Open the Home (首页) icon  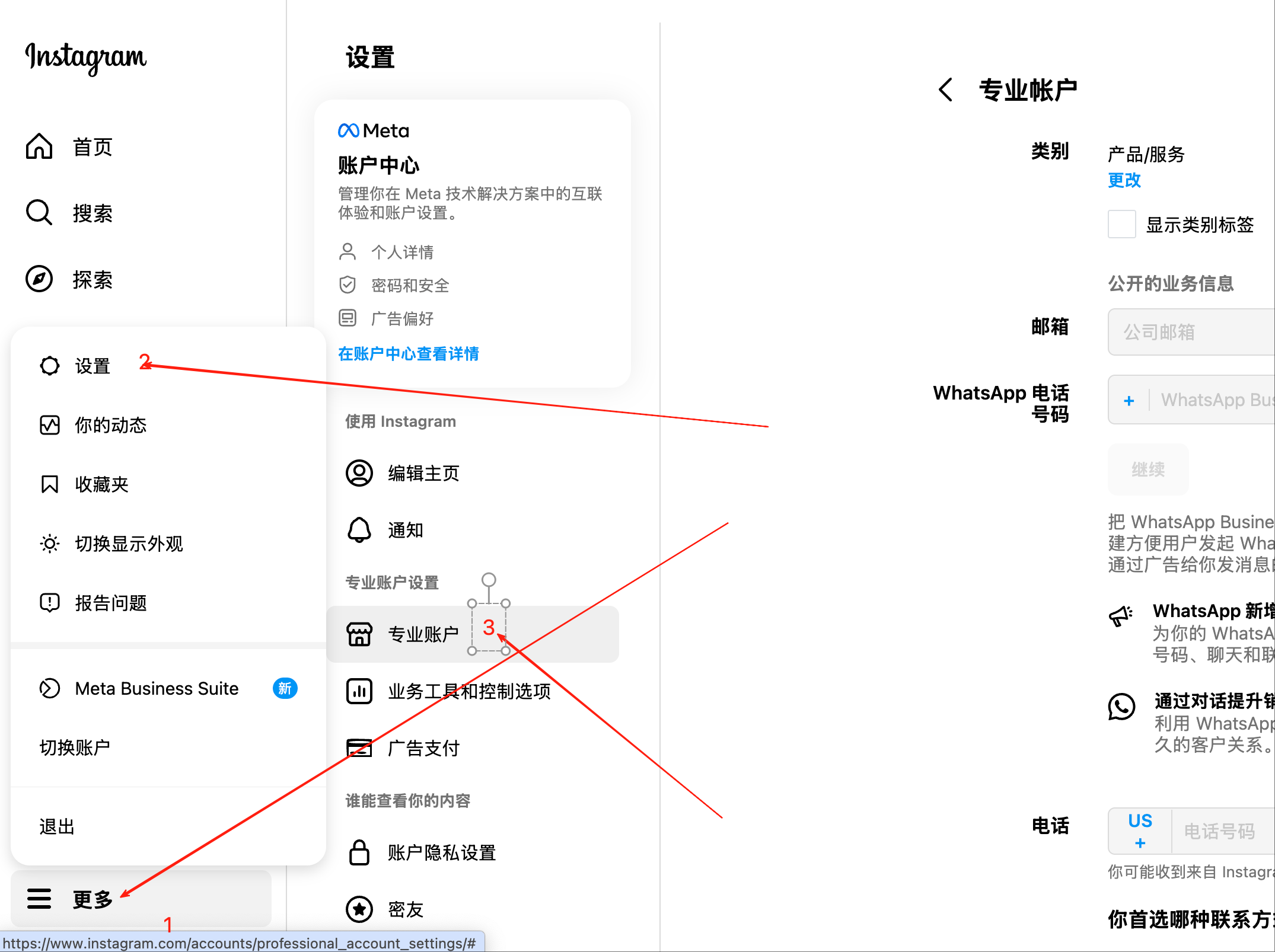(39, 146)
